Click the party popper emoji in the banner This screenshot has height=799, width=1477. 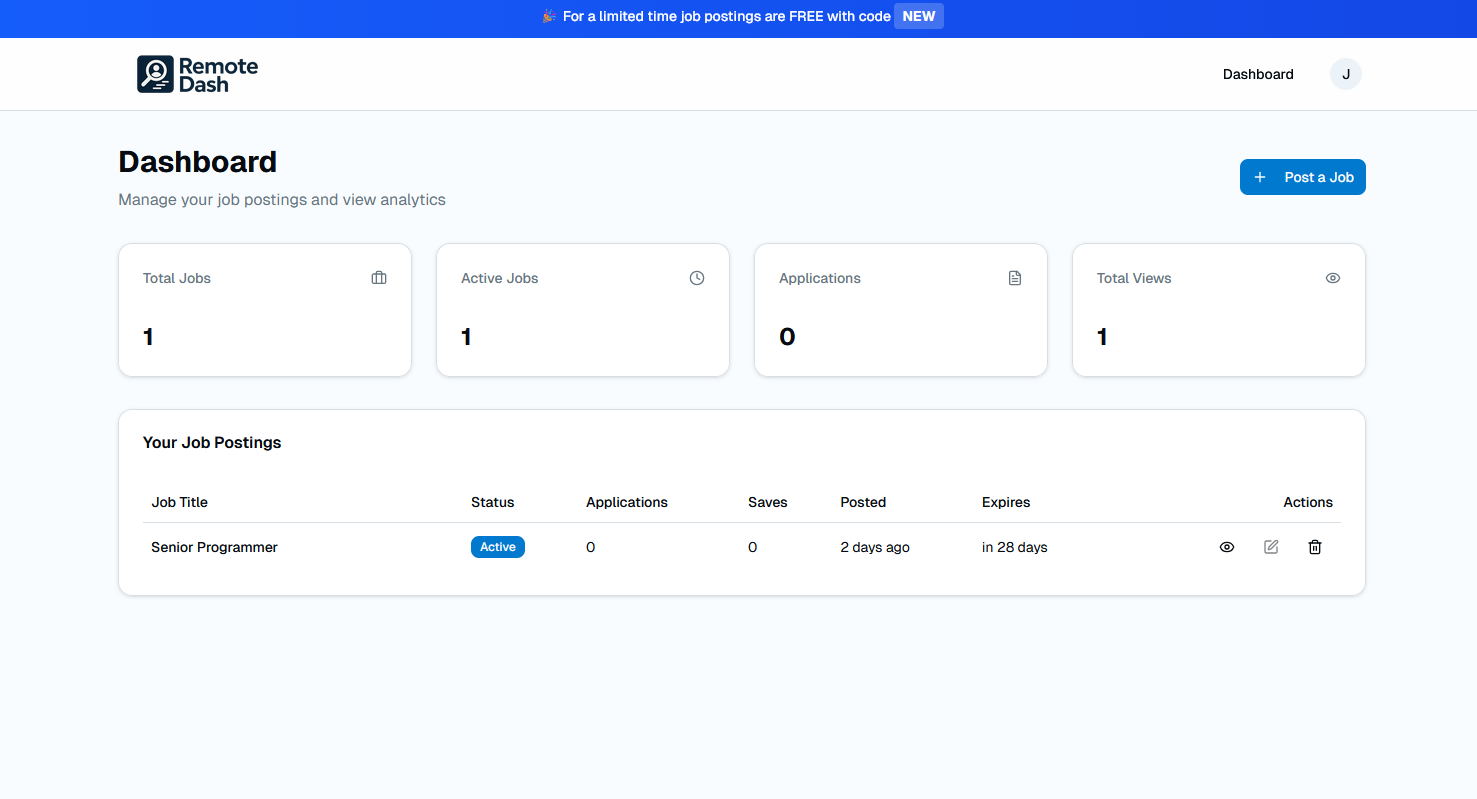point(548,16)
